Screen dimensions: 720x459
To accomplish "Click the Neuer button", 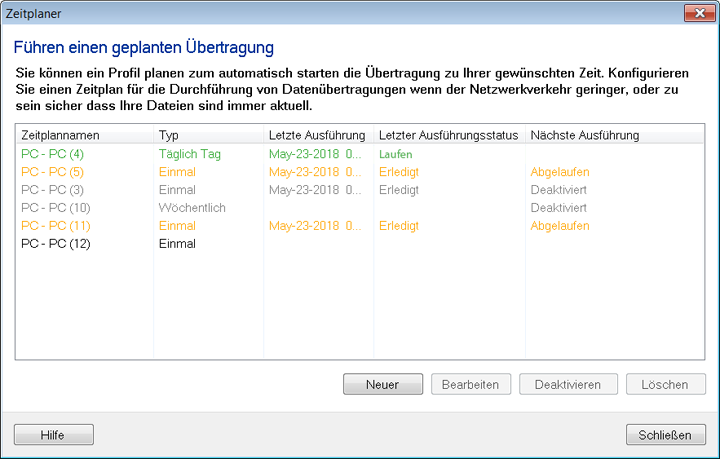I will point(382,385).
